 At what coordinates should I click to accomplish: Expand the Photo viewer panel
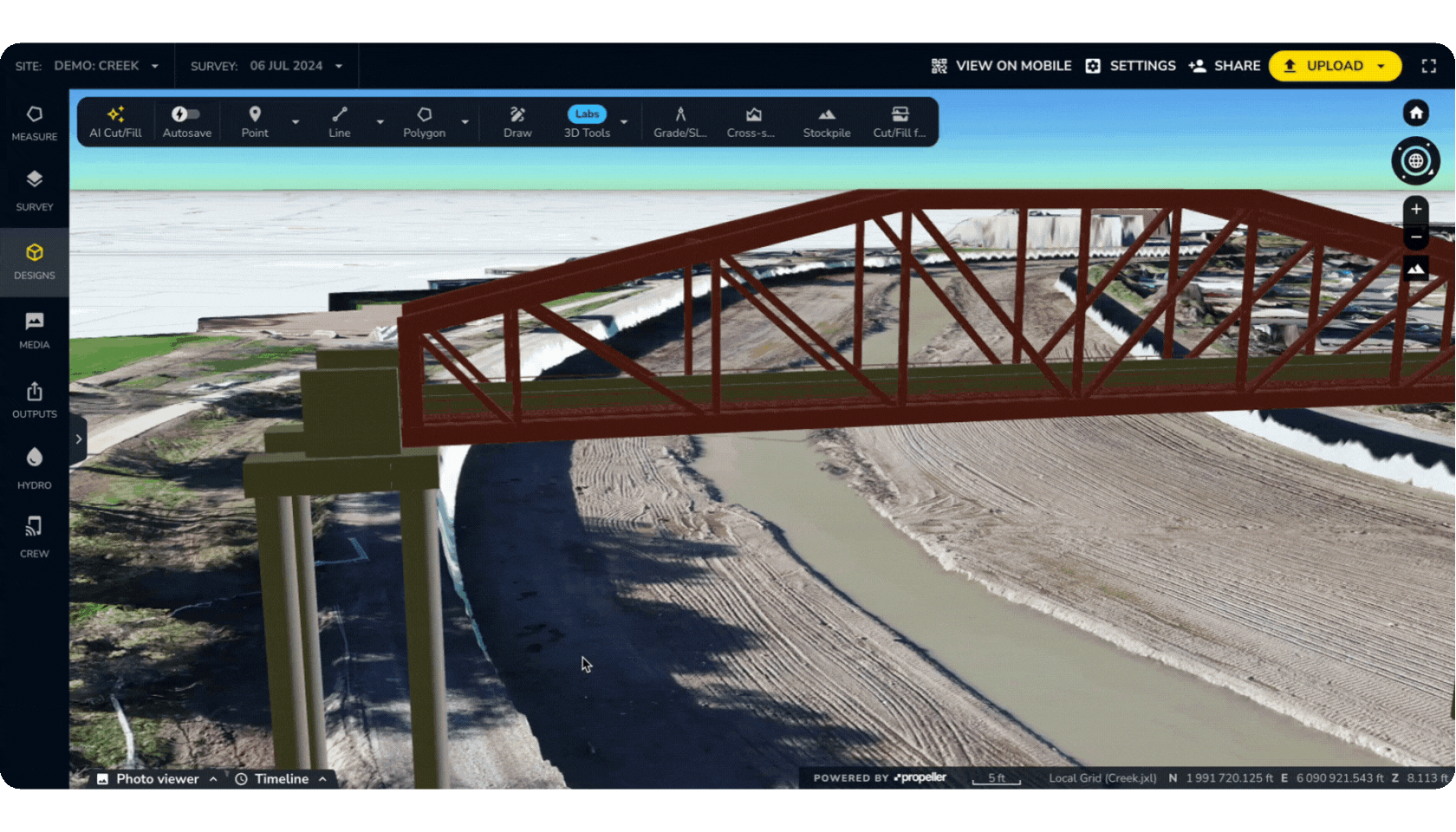coord(157,779)
